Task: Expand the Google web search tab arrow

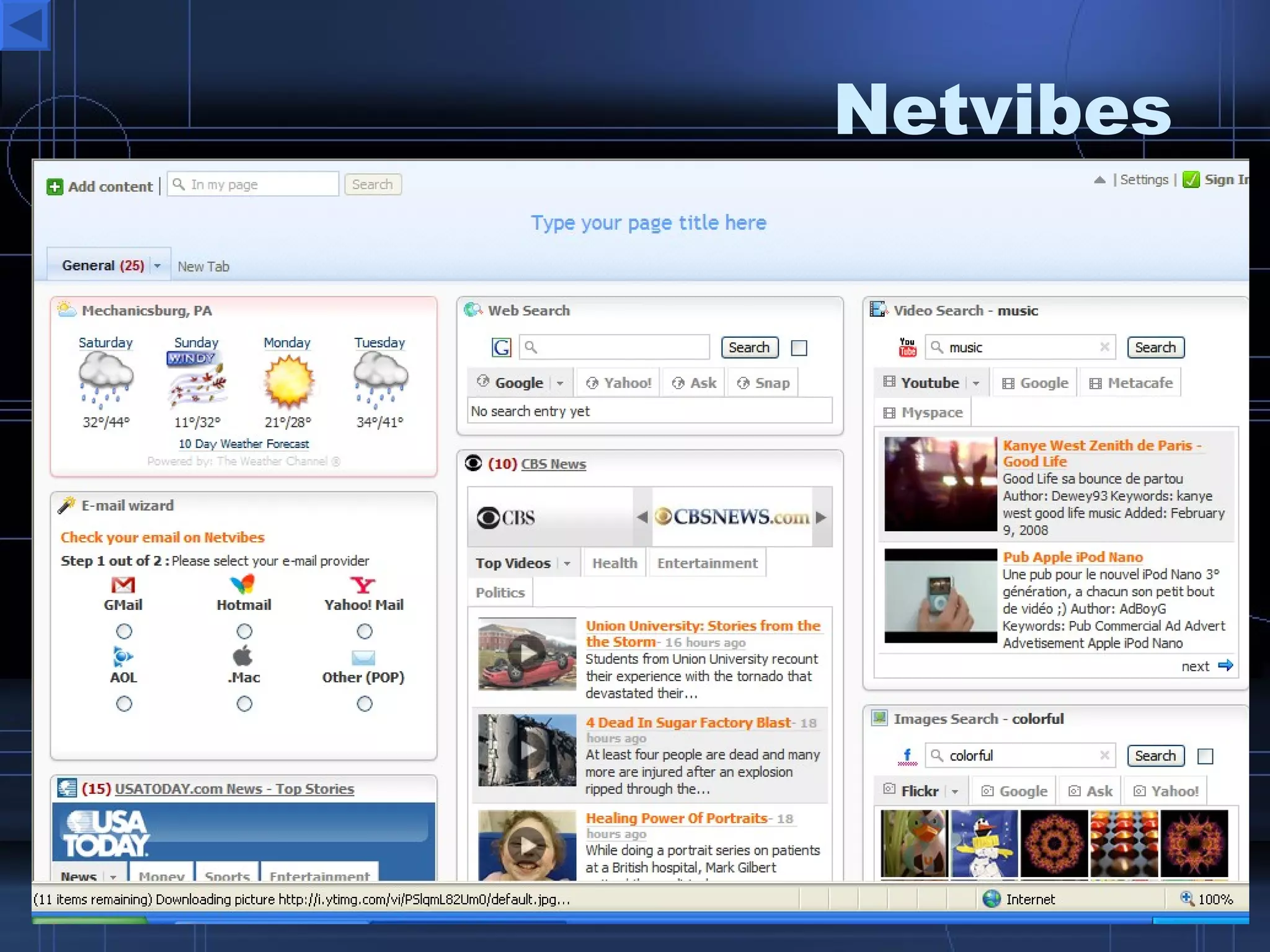Action: [x=560, y=383]
